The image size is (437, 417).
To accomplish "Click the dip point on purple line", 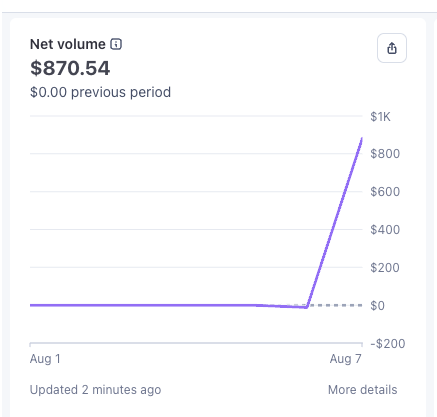I will [306, 307].
